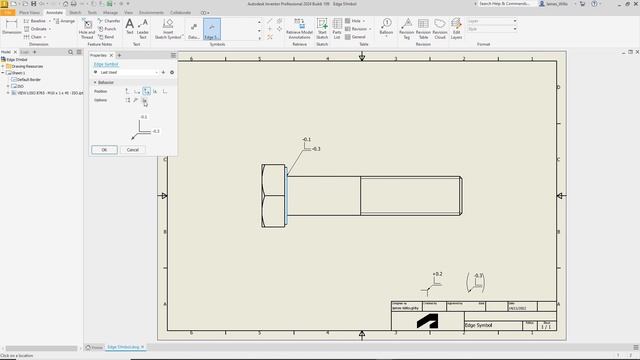Viewport: 640px width, 360px height.
Task: Switch to Tools ribbon tab
Action: 92,13
